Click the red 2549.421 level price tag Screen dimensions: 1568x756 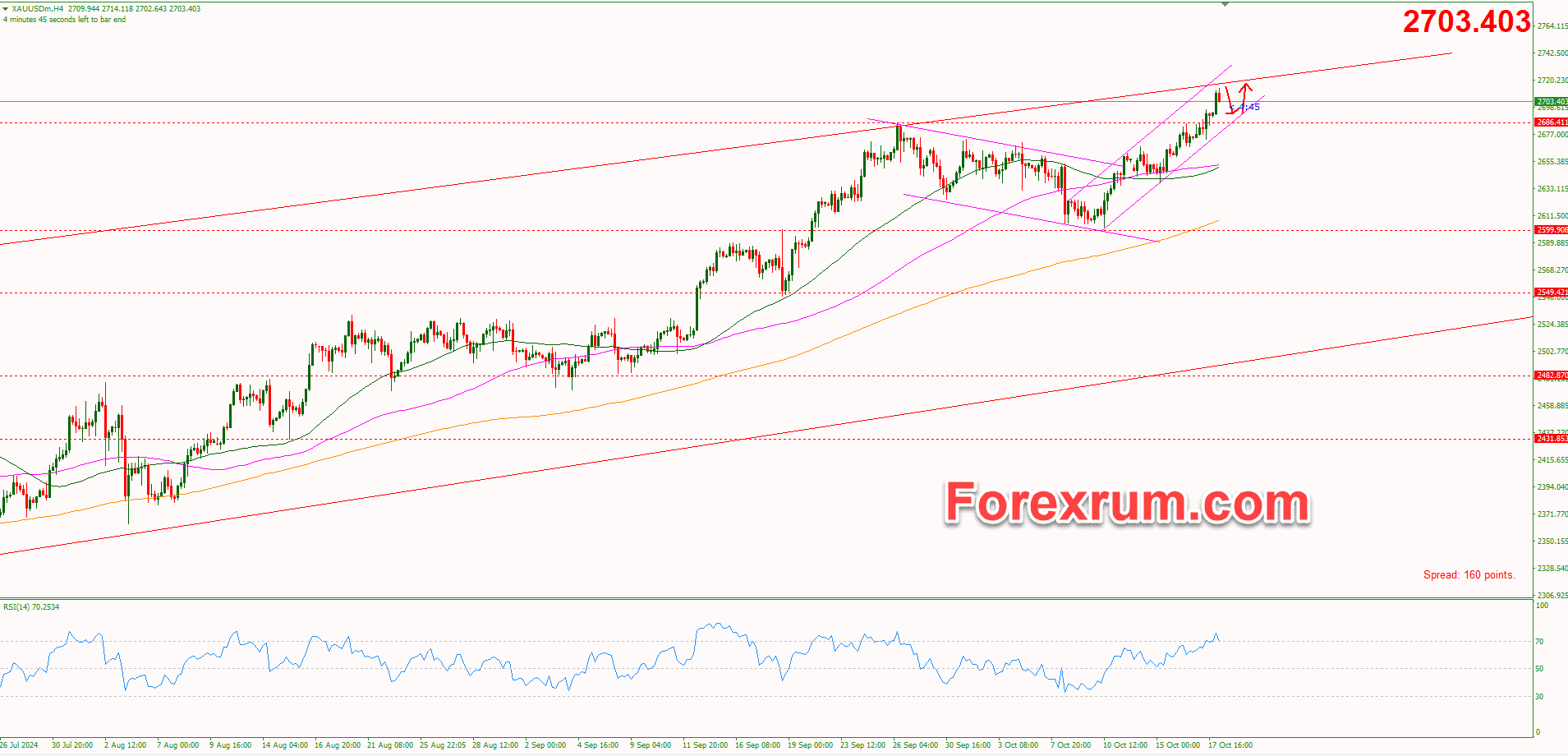click(x=1551, y=293)
